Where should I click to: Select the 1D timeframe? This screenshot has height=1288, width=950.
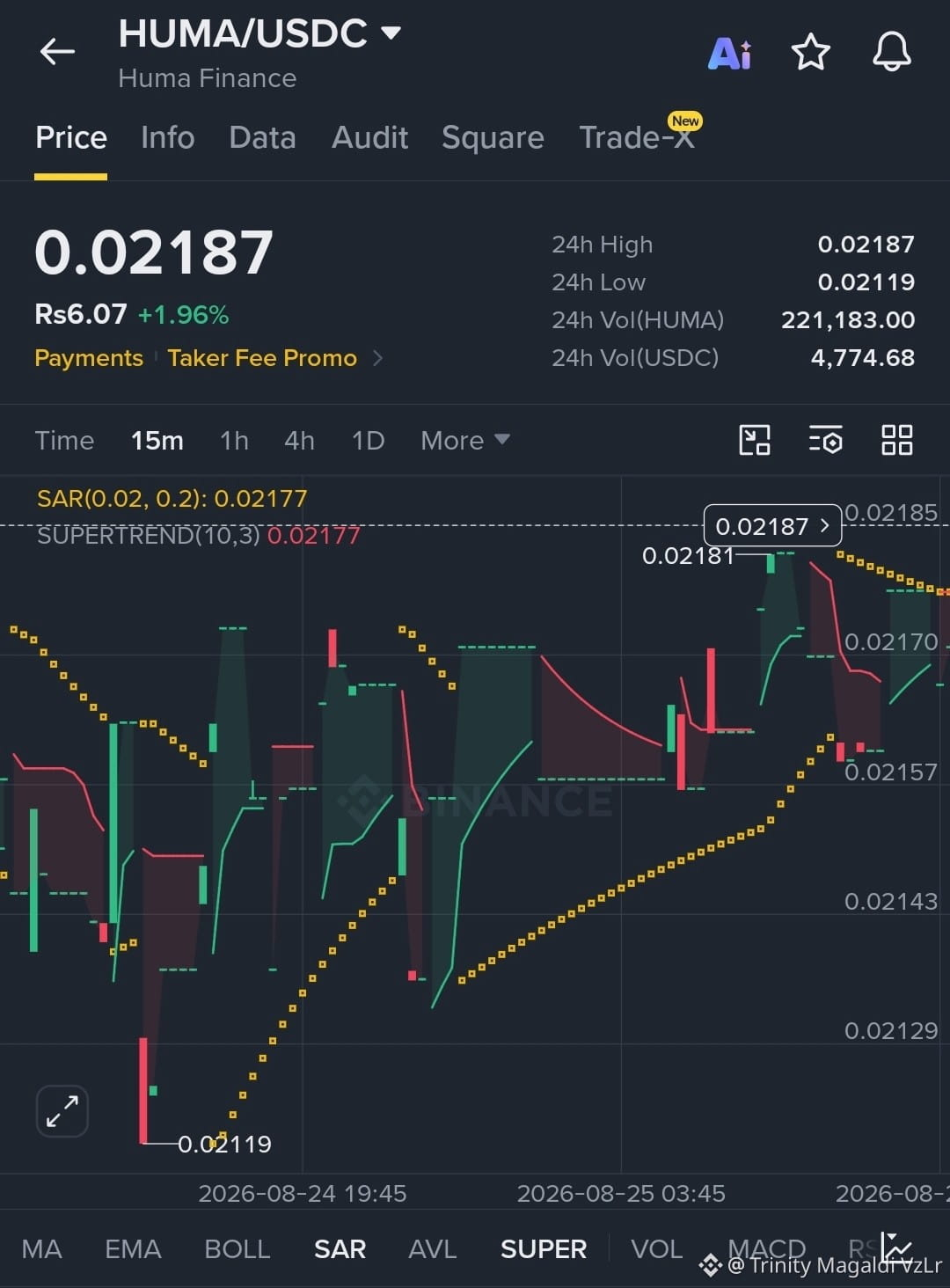pos(368,440)
